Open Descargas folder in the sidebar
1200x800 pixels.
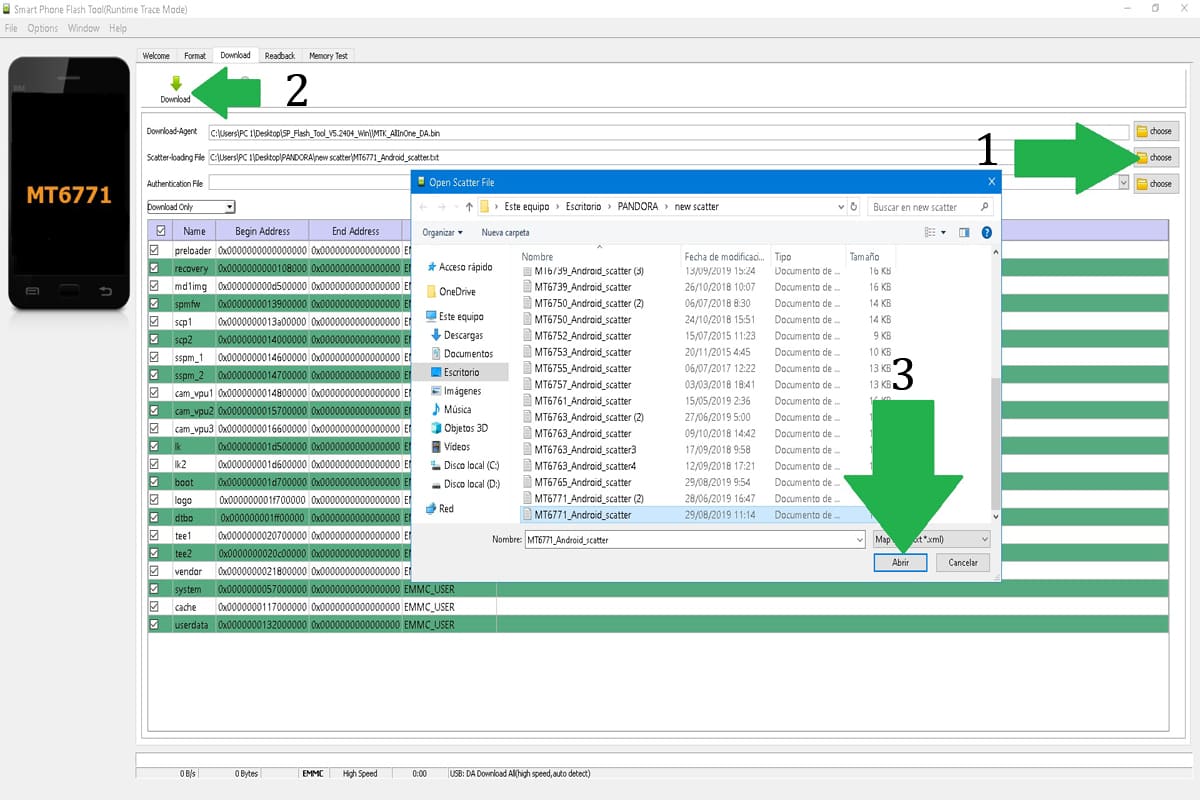tap(457, 335)
